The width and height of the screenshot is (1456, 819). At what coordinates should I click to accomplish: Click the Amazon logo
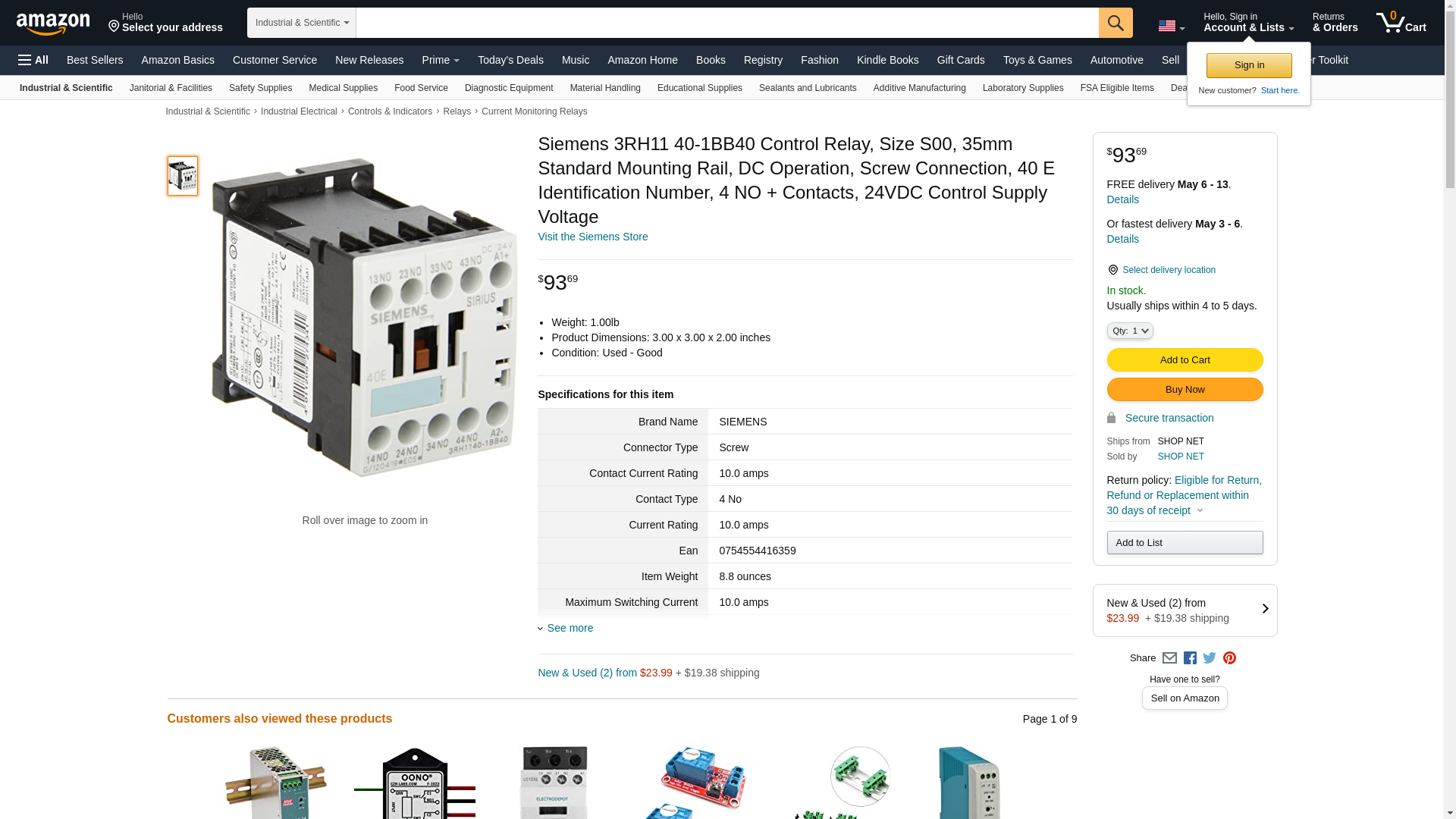53,24
